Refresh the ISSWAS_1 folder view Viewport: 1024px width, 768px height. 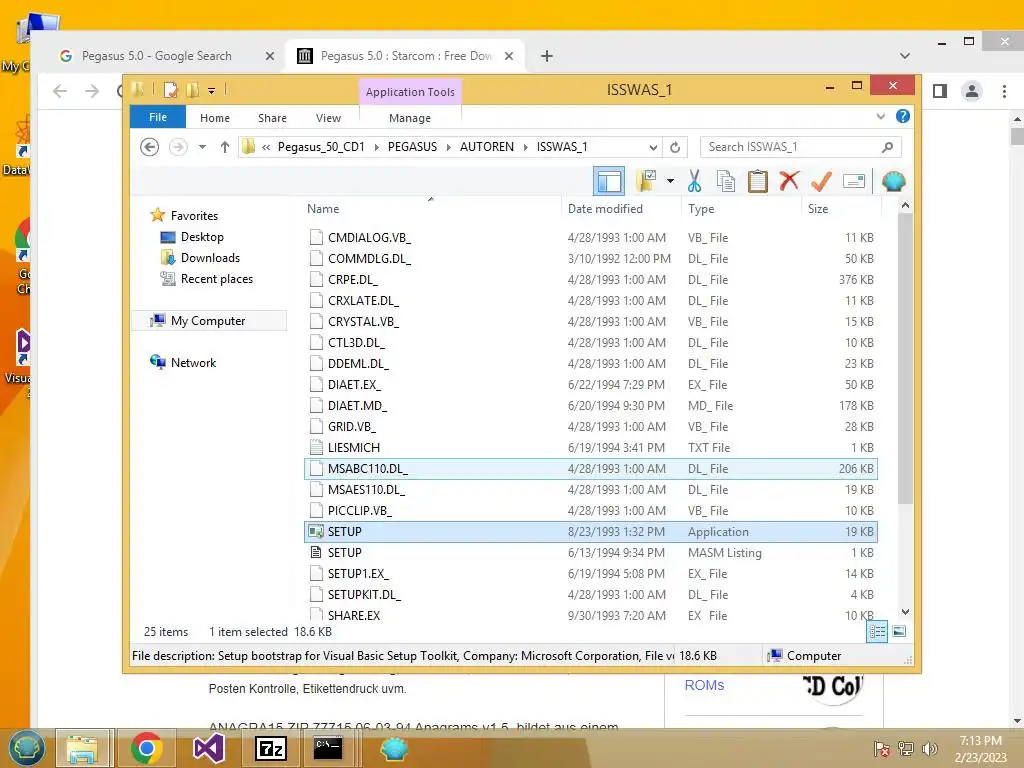point(675,147)
